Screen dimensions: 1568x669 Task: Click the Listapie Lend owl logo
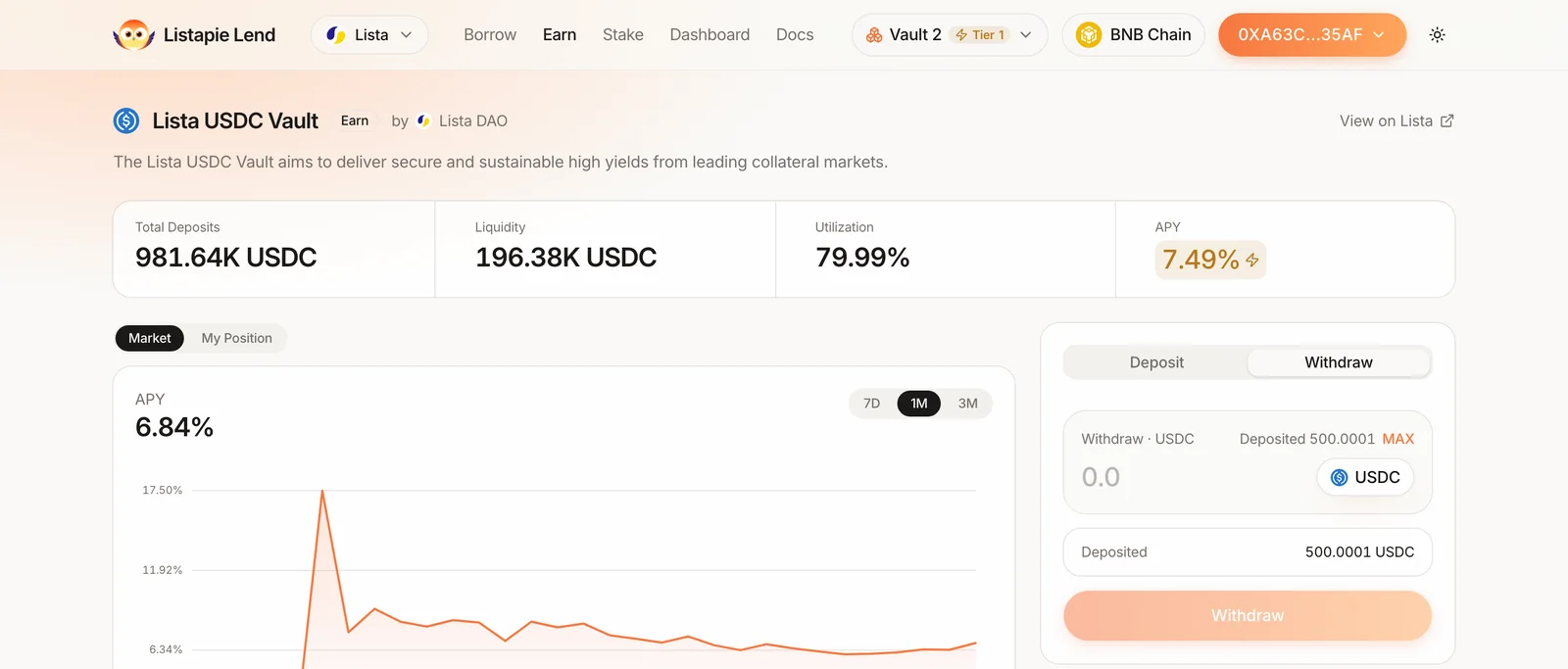[x=133, y=35]
